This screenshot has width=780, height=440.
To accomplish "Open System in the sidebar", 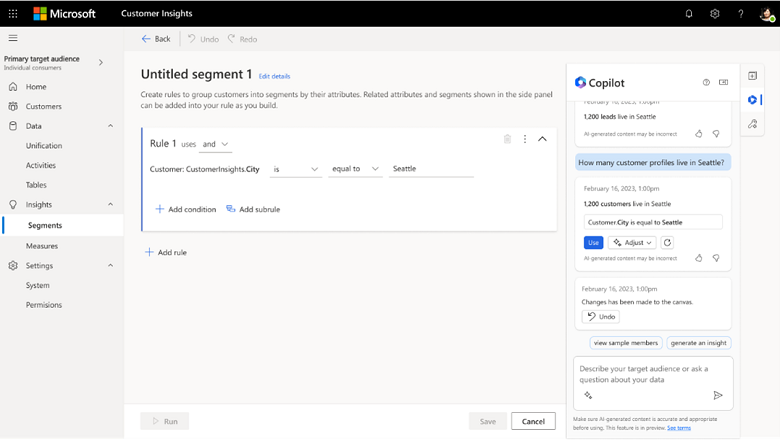I will click(38, 285).
